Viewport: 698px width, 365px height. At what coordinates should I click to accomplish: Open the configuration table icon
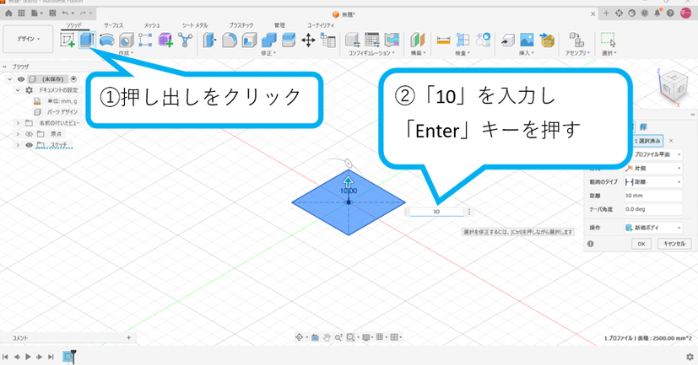(x=372, y=40)
